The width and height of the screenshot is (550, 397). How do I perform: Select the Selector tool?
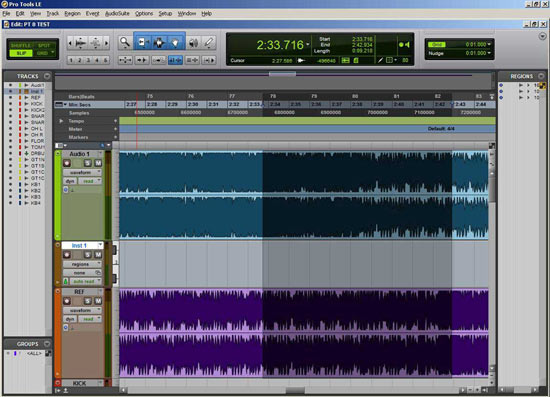click(x=159, y=43)
